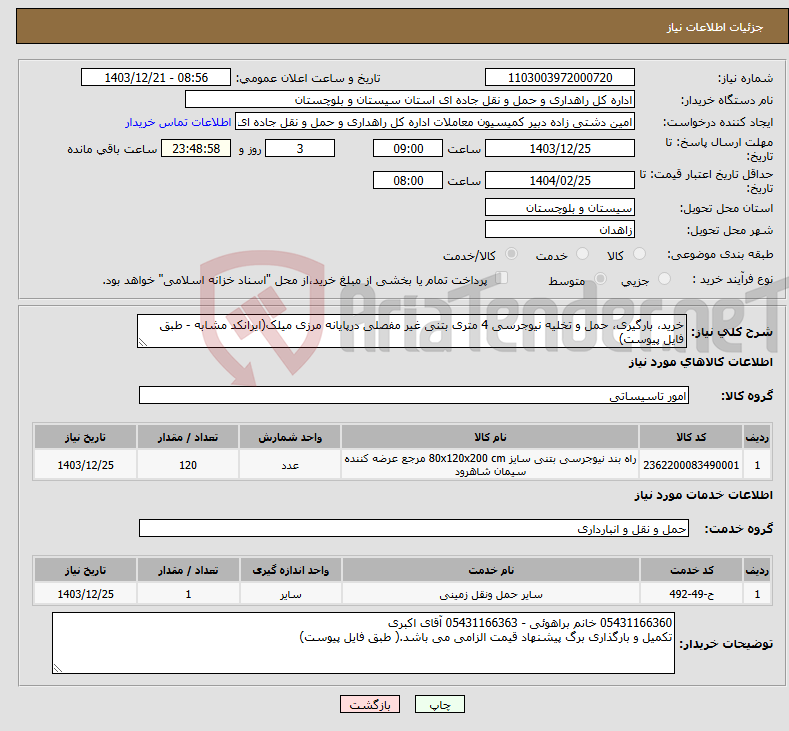Viewport: 789px width, 731px height.
Task: Click the واحد اندازه گیری column header
Action: [x=290, y=570]
